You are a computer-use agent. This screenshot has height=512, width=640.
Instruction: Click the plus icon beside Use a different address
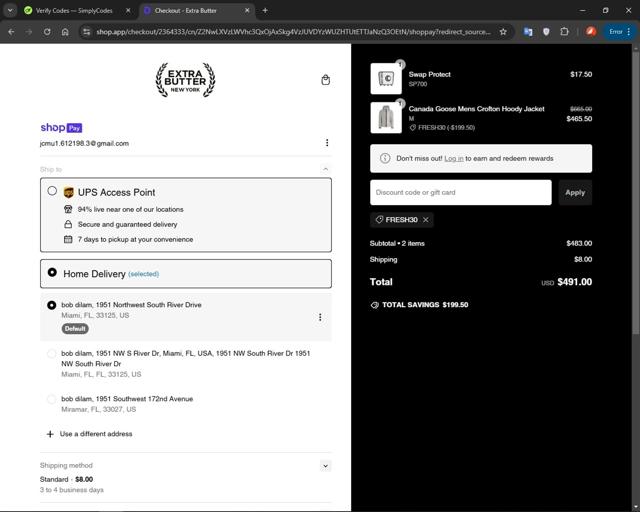(50, 434)
